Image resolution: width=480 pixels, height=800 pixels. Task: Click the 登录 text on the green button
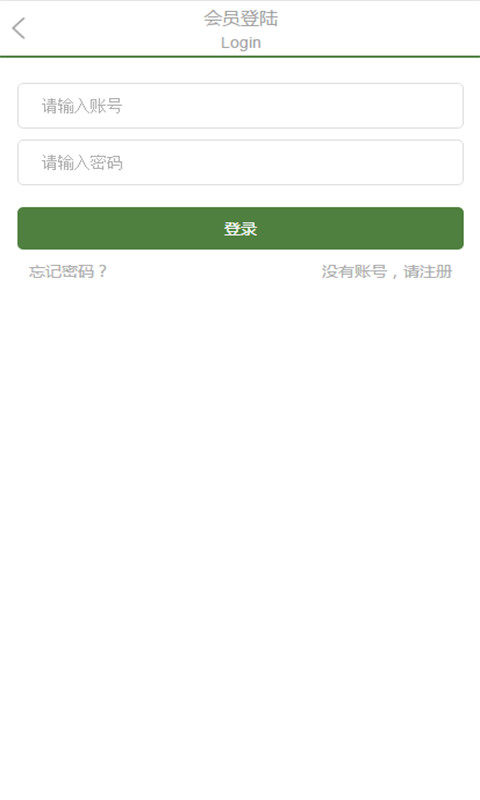coord(240,229)
